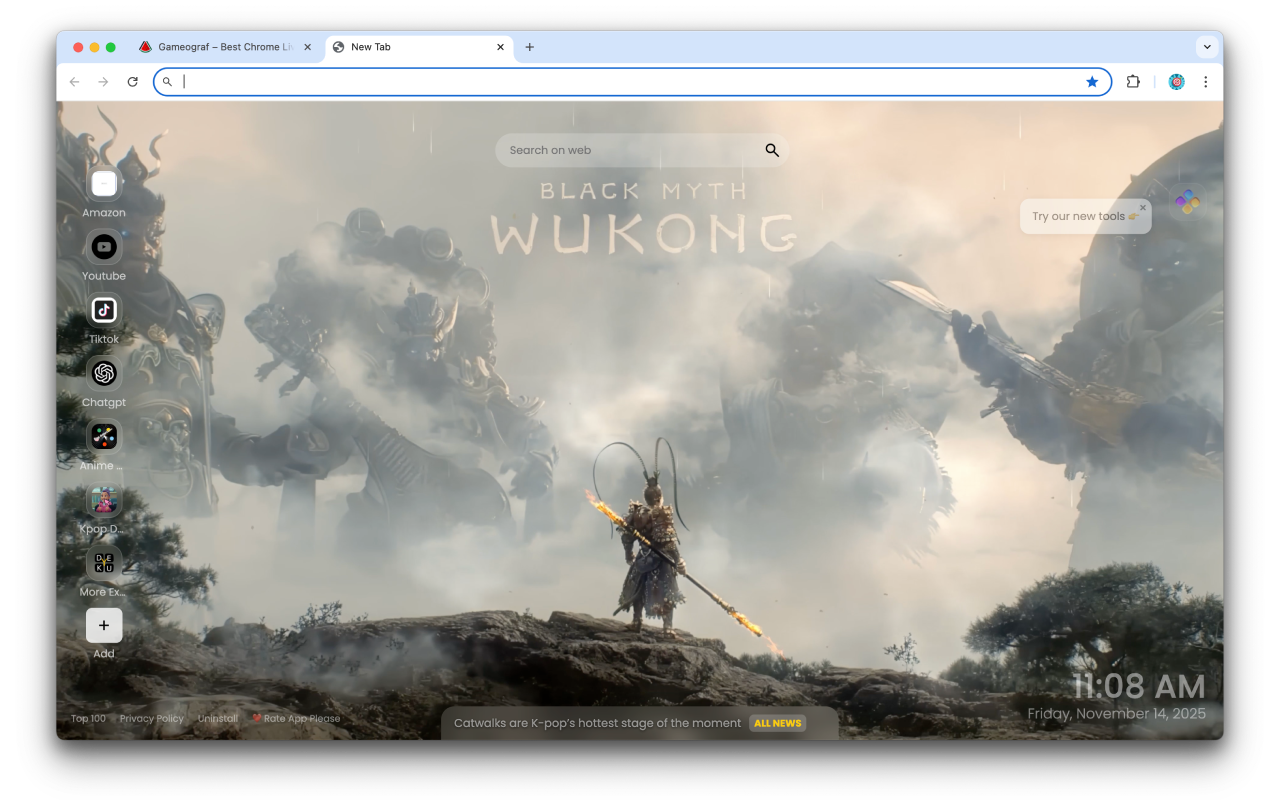Image resolution: width=1280 pixels, height=800 pixels.
Task: Go back with the browser back arrow
Action: tap(74, 82)
